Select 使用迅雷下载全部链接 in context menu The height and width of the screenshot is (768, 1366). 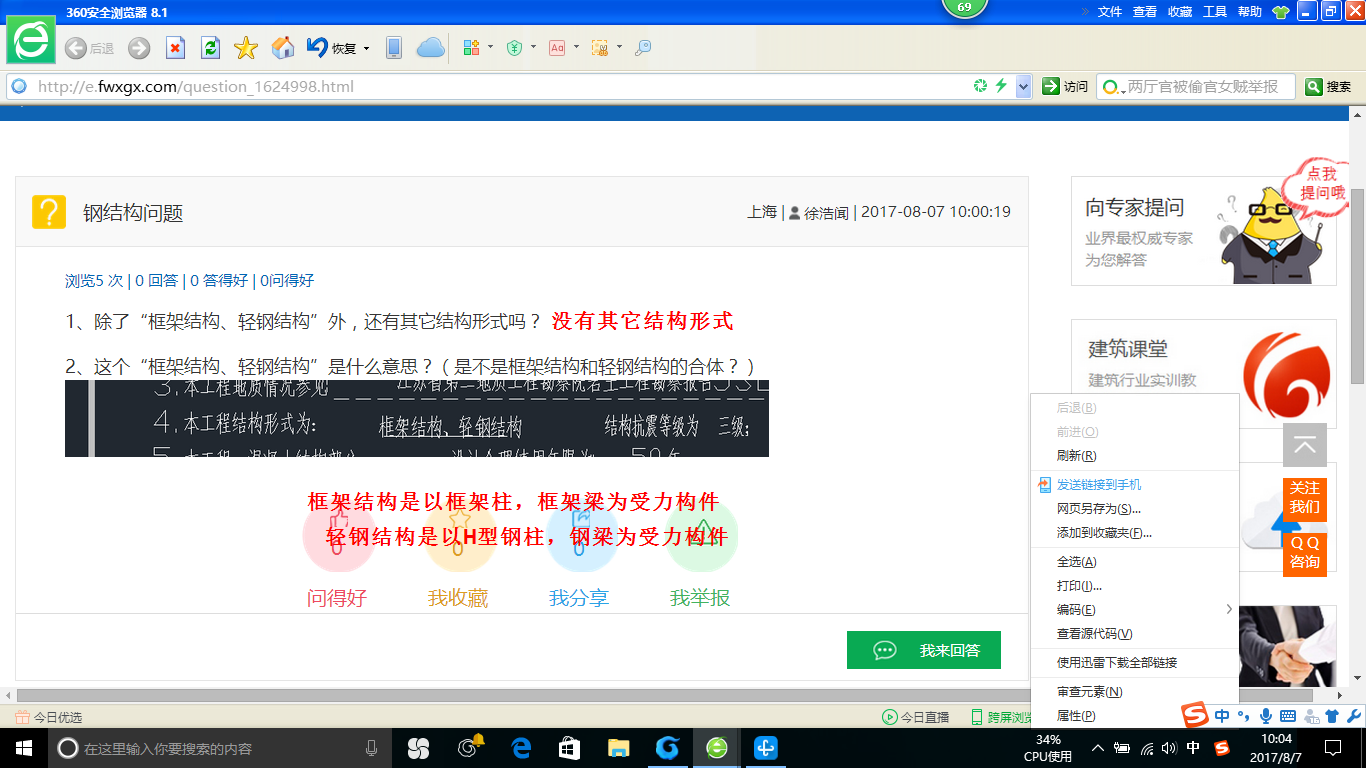point(1135,663)
